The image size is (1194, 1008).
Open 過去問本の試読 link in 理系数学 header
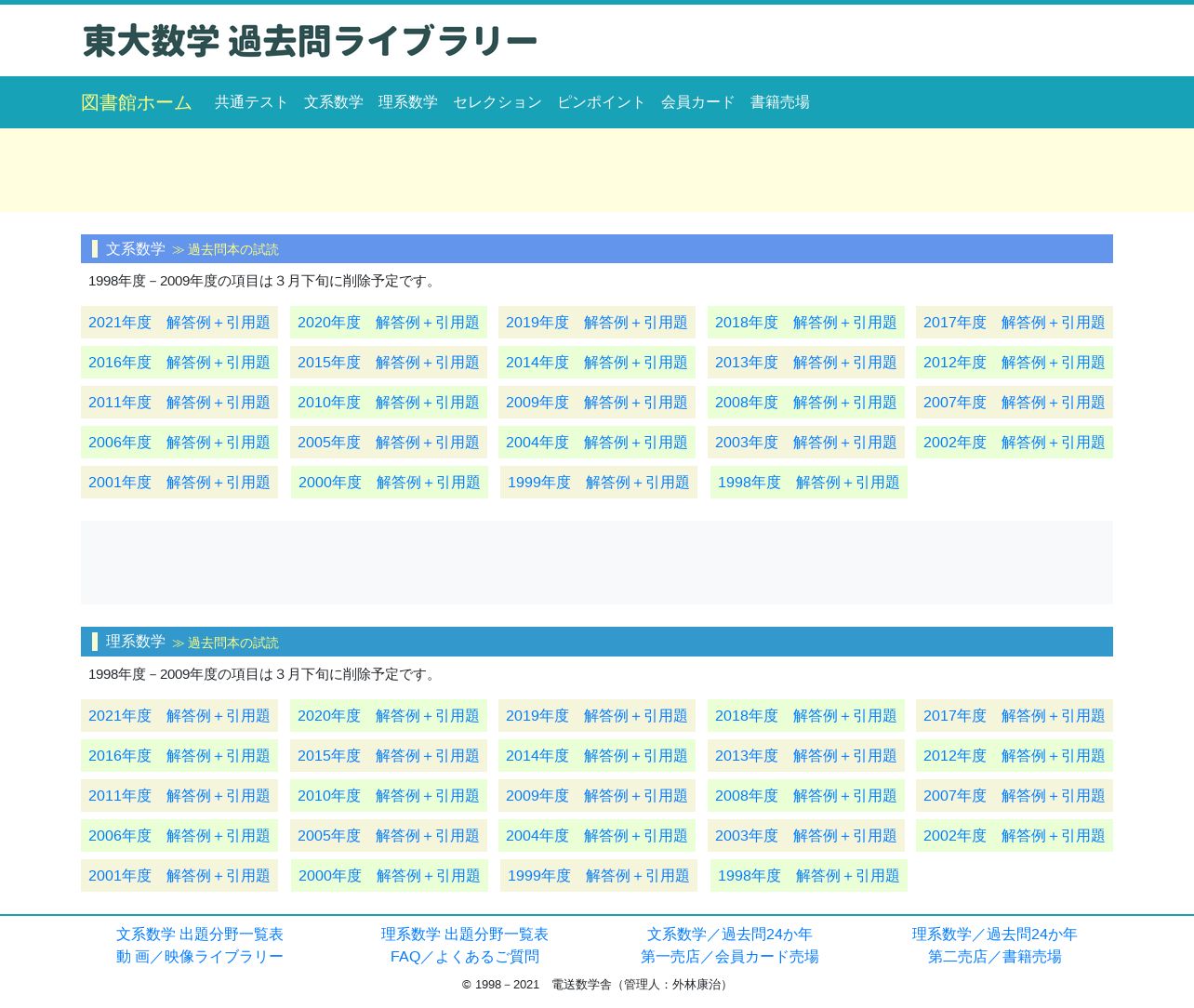point(232,643)
